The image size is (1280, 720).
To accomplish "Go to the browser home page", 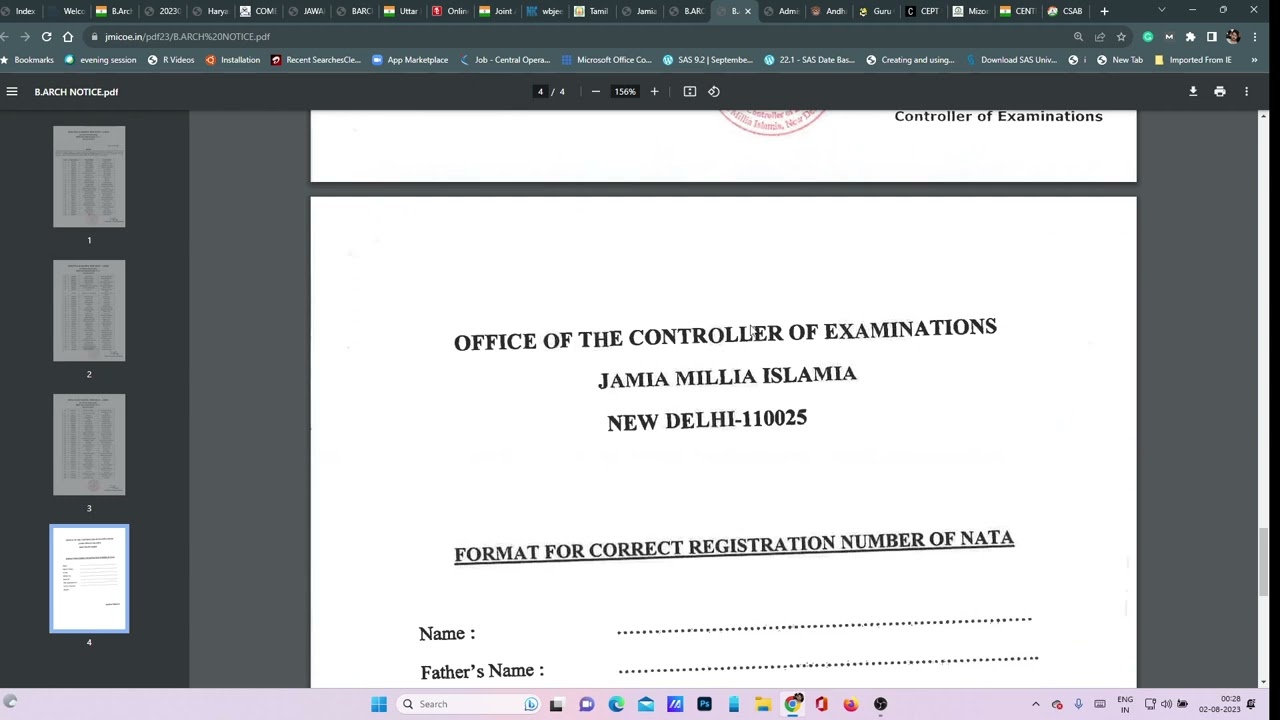I will 68,37.
